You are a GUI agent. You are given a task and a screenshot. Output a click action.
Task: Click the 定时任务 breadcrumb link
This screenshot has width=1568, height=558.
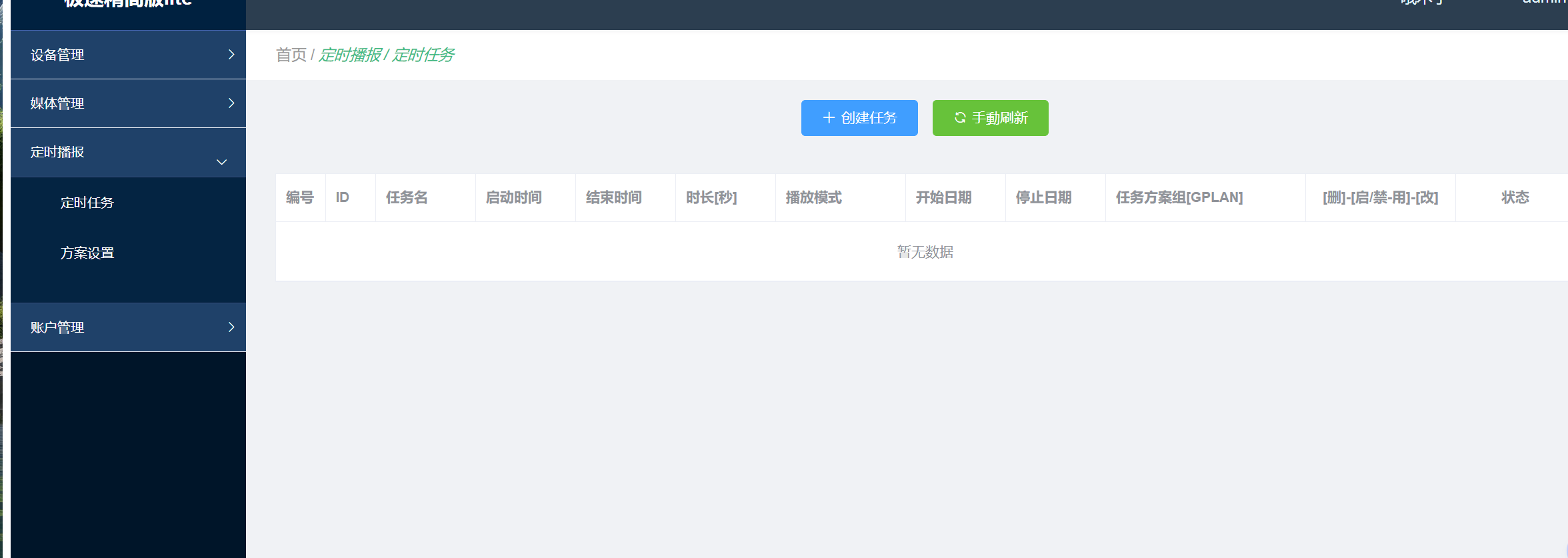tap(423, 55)
